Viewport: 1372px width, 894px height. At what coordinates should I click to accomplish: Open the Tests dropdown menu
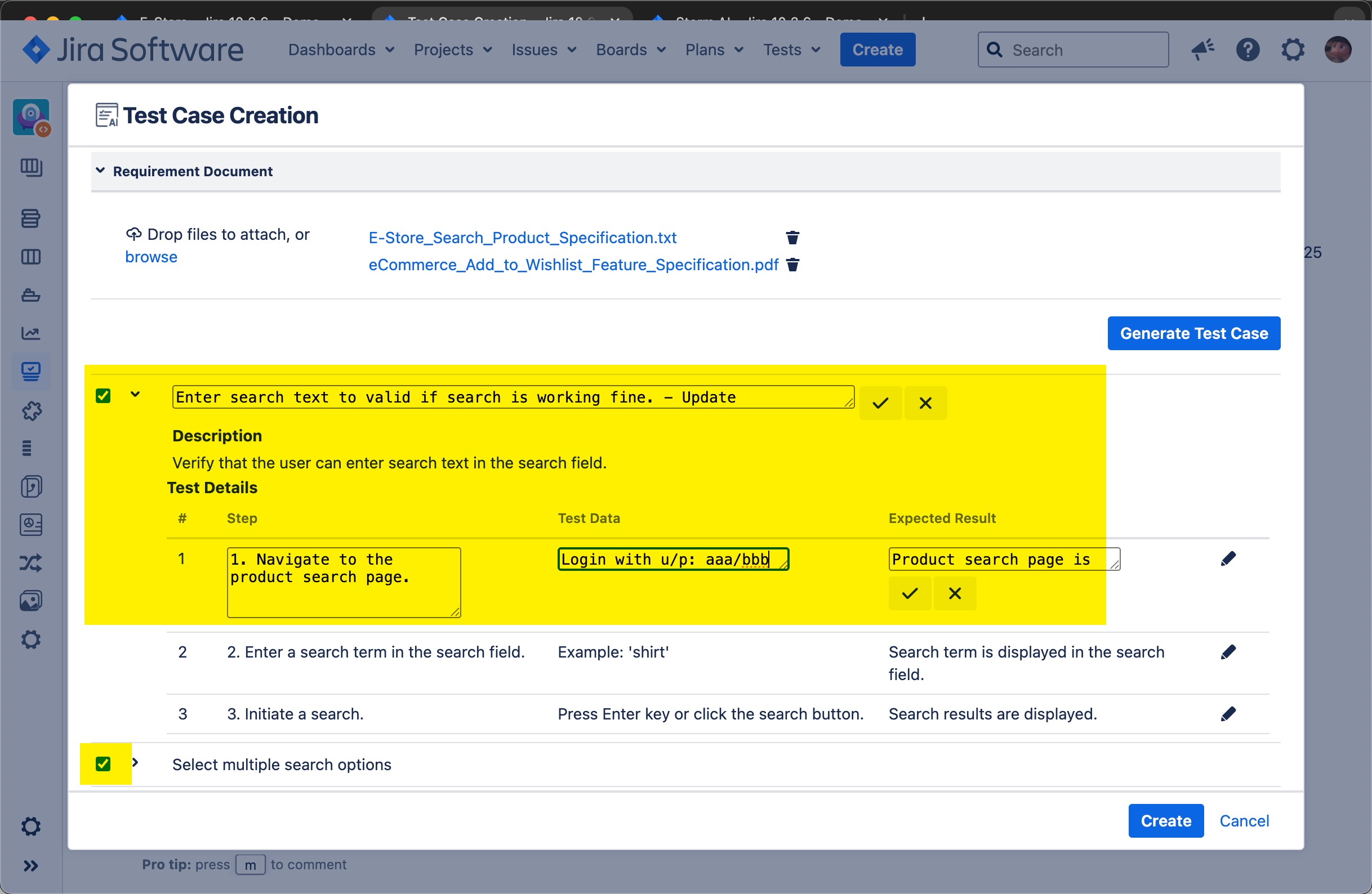coord(791,50)
